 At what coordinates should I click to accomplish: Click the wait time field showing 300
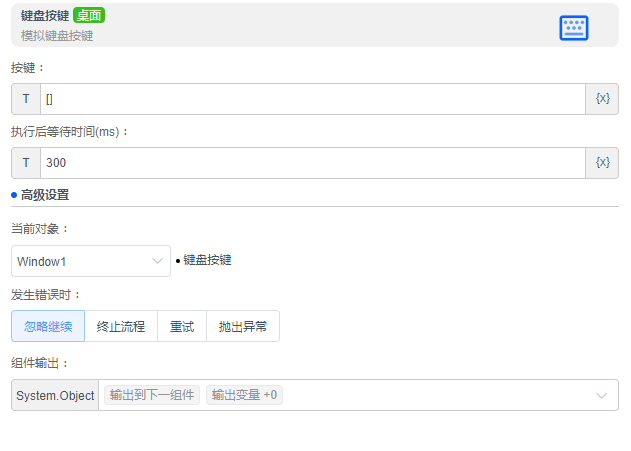[313, 163]
